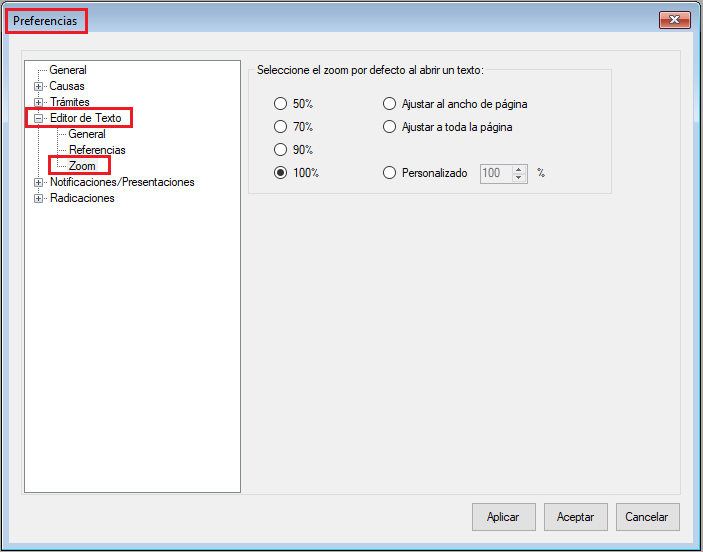703x552 pixels.
Task: Enable Ajustar al ancho de página
Action: 390,104
